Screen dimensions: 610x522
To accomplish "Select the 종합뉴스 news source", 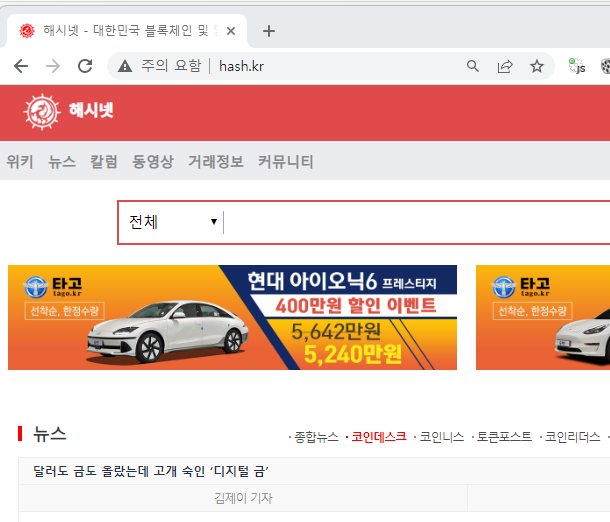I will click(x=316, y=437).
